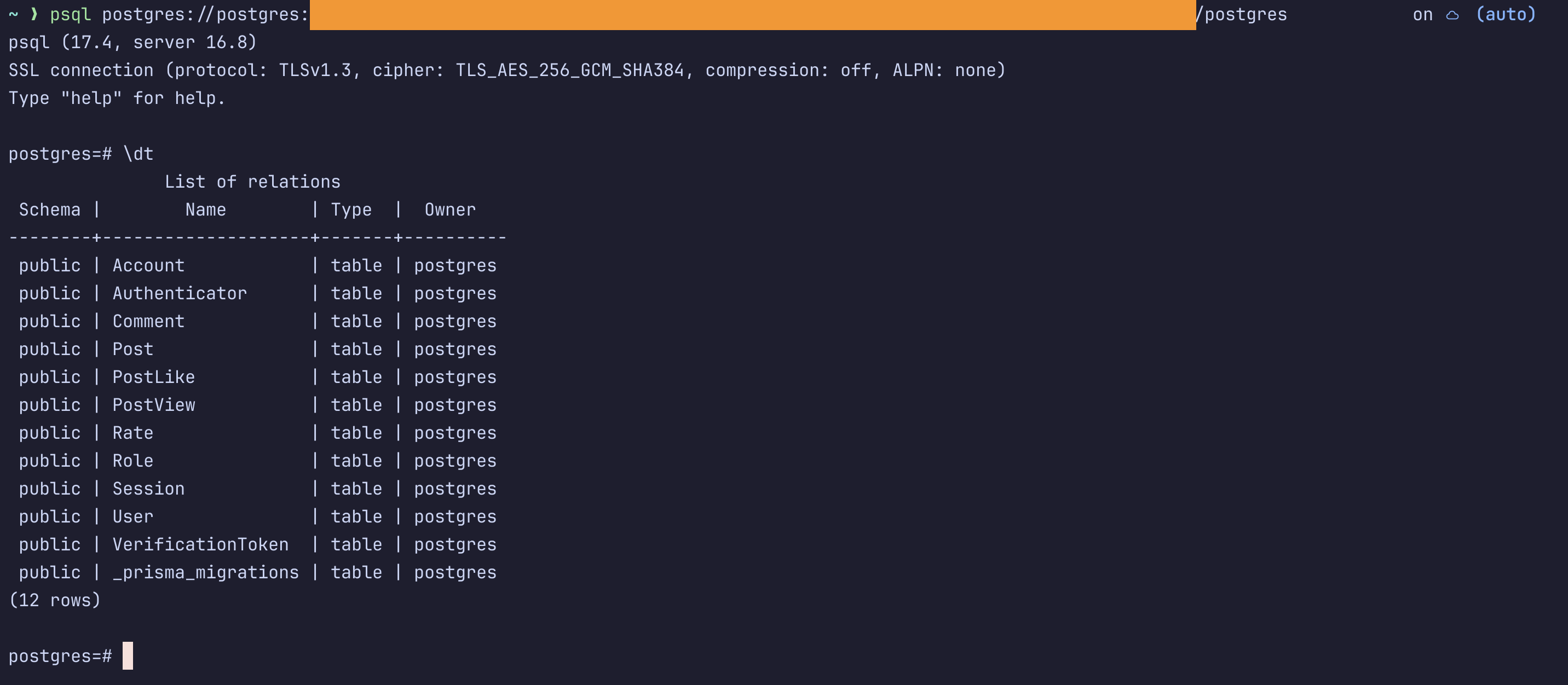Click the Session table name
Viewport: 1568px width, 685px height.
[148, 489]
